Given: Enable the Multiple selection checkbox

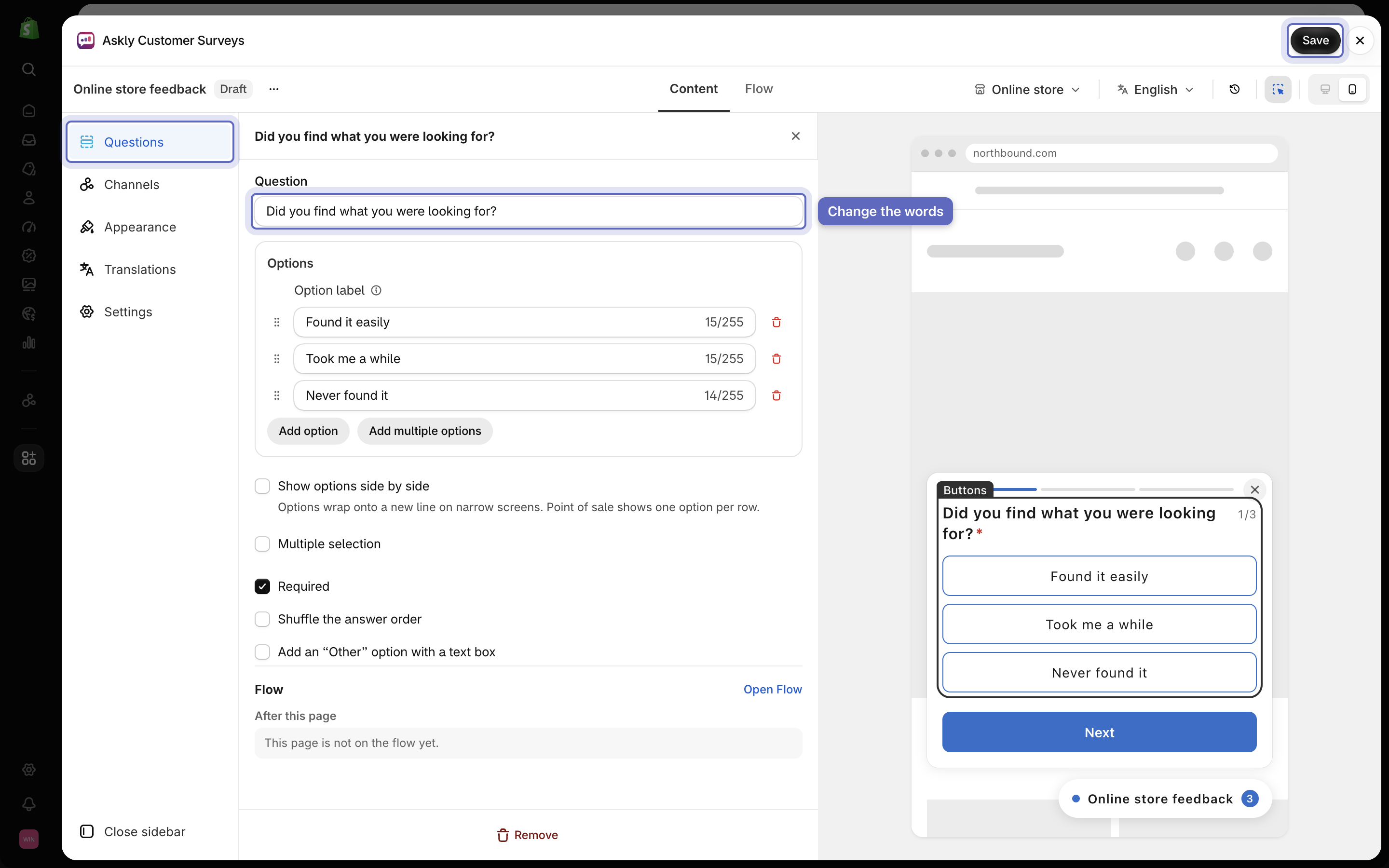Looking at the screenshot, I should pyautogui.click(x=262, y=543).
